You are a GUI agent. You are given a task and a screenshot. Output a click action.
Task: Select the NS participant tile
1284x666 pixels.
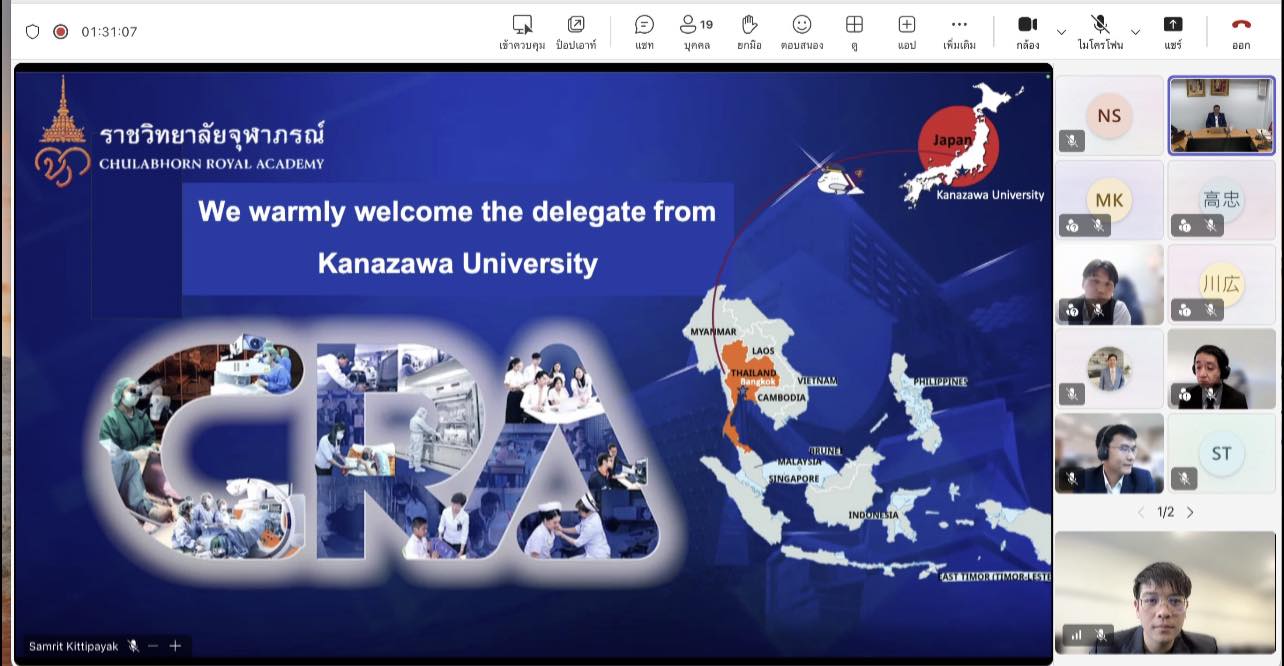pos(1109,116)
